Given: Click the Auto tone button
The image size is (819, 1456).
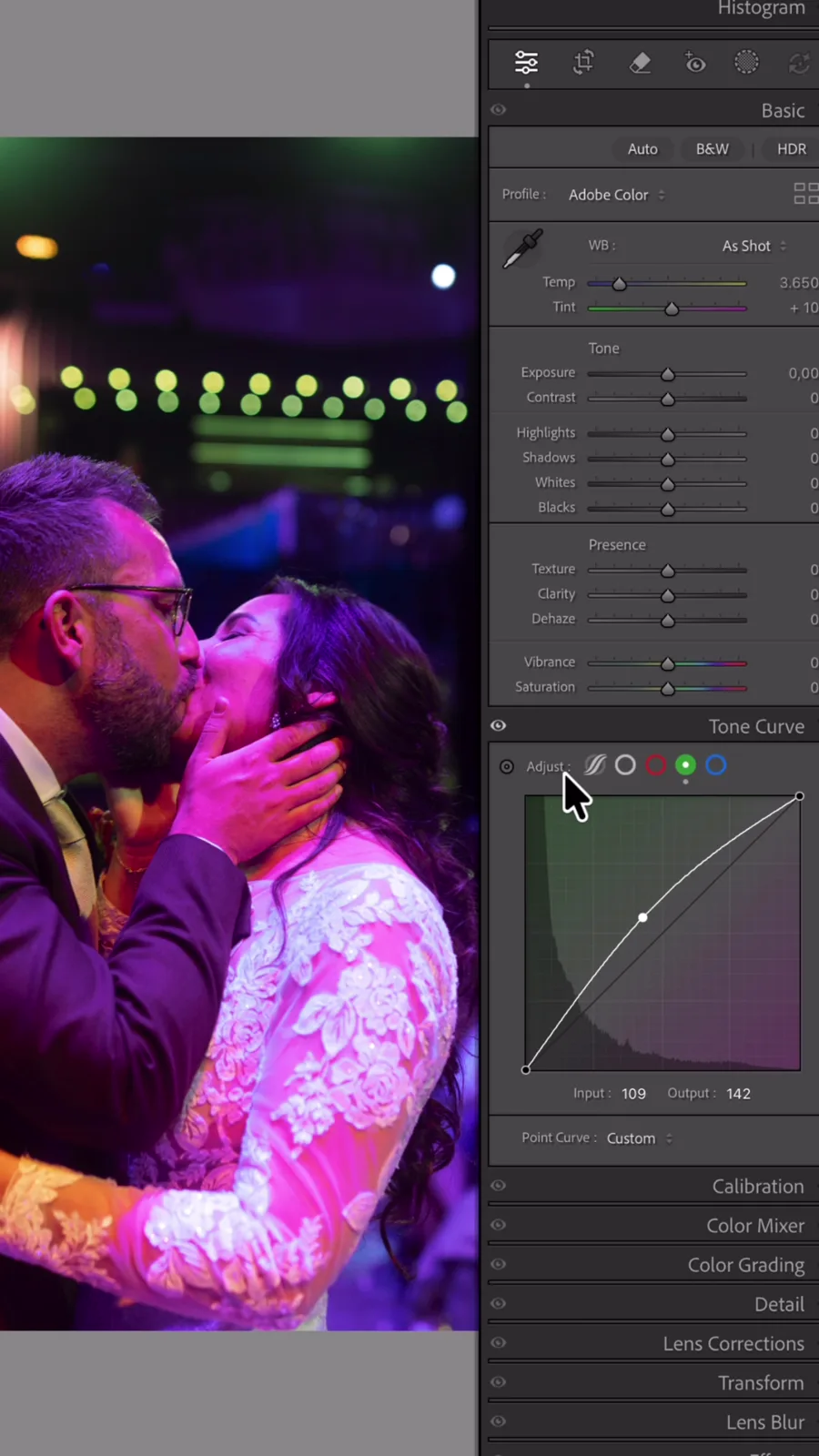Looking at the screenshot, I should (x=642, y=149).
